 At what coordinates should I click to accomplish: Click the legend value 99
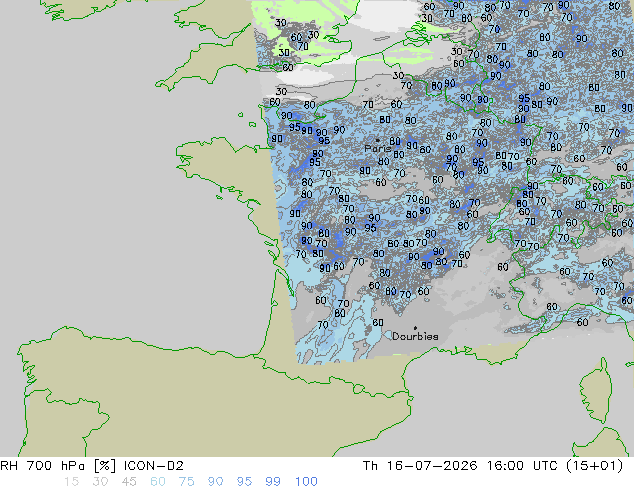point(273,482)
